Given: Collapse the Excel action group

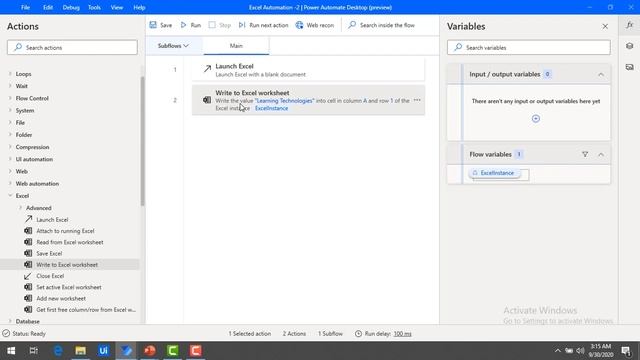Looking at the screenshot, I should [10, 196].
